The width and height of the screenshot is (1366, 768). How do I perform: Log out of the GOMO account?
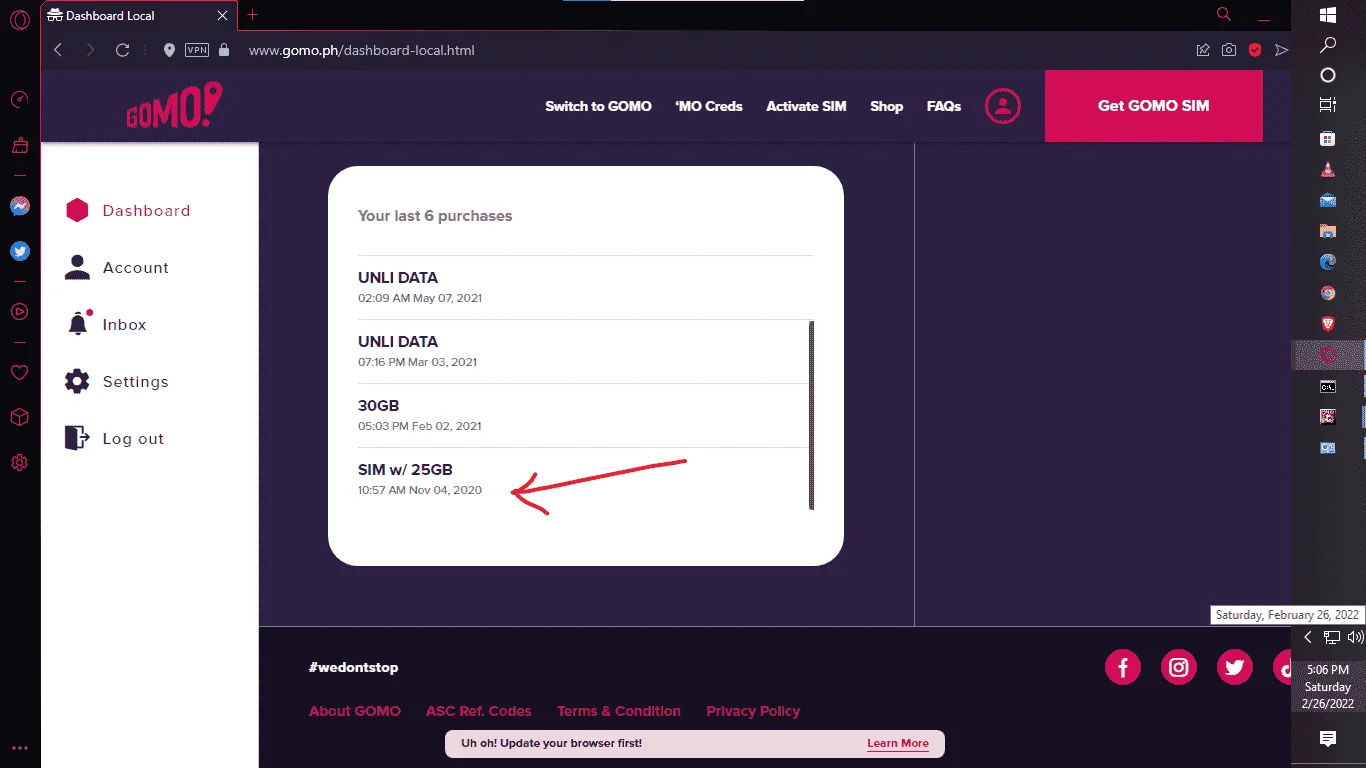pyautogui.click(x=114, y=439)
